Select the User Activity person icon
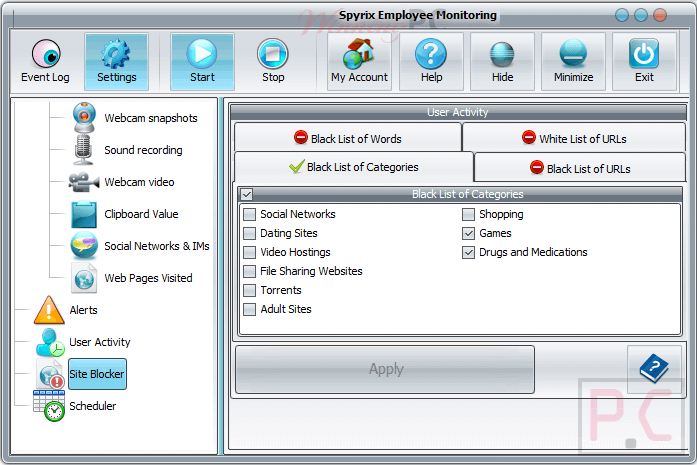 (49, 342)
